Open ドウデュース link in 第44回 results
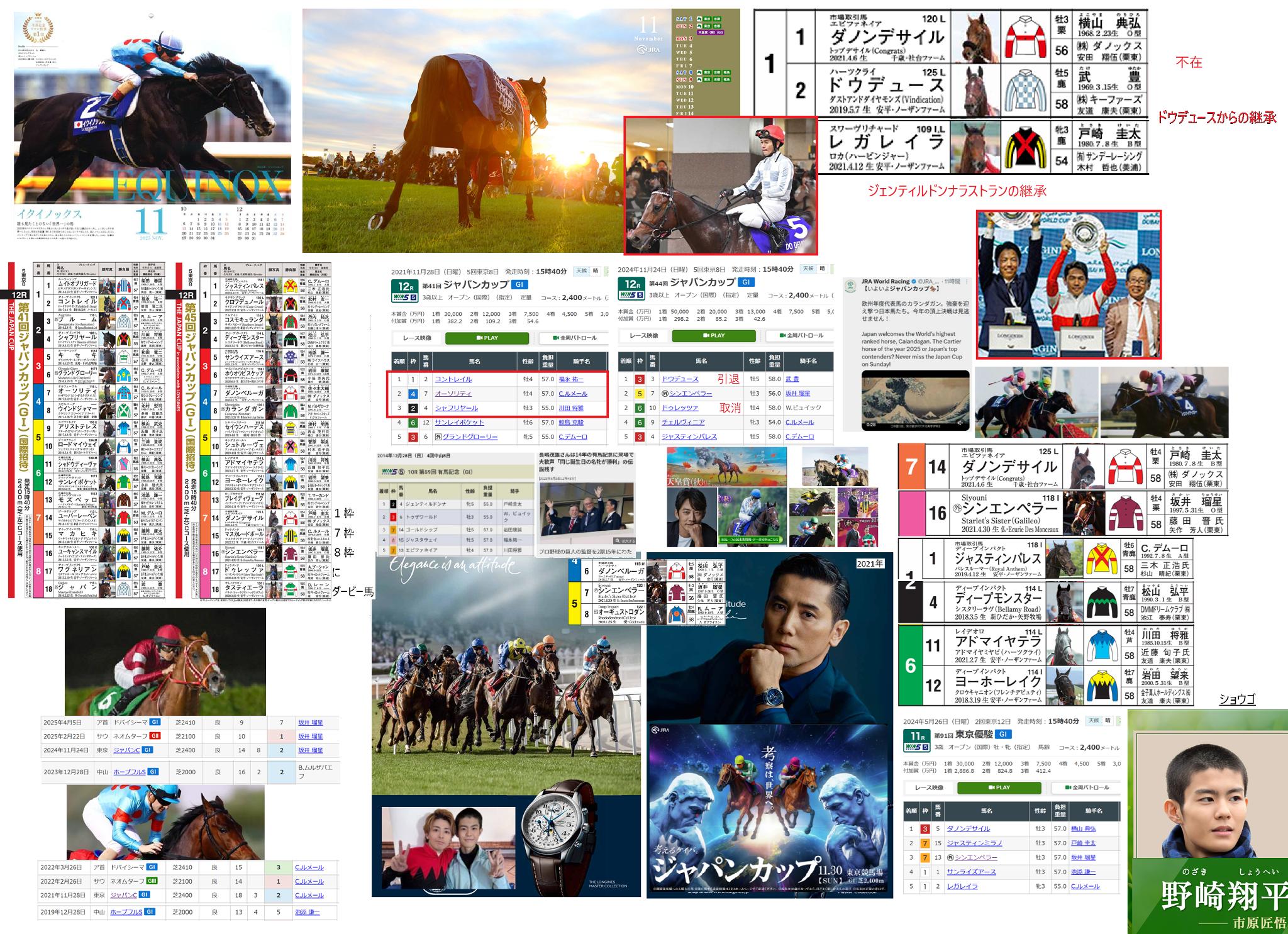The image size is (1288, 934). (680, 379)
